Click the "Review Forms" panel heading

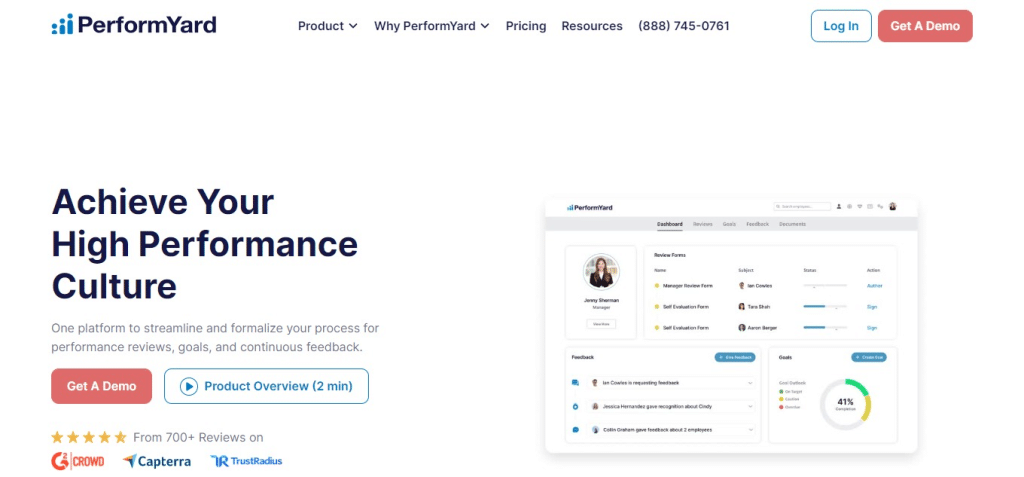pos(670,255)
